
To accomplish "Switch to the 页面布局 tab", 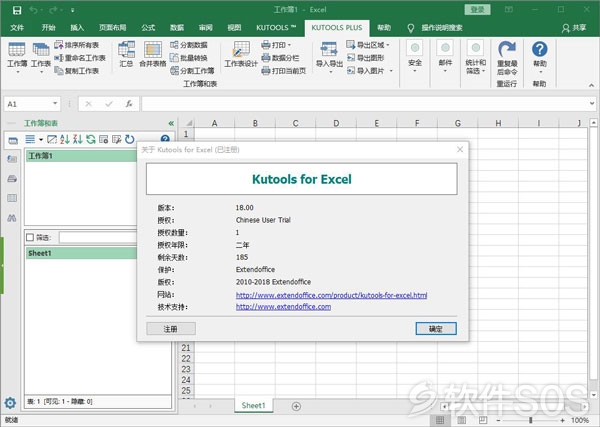I will [112, 28].
